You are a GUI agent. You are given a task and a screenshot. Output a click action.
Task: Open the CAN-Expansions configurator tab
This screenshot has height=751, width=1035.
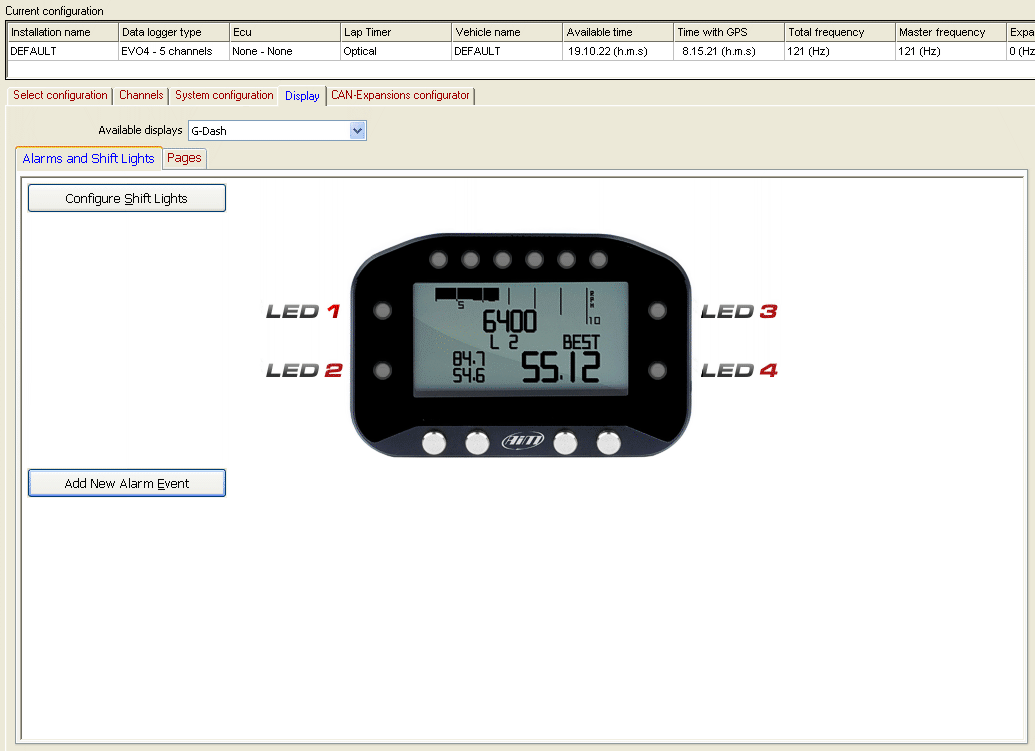coord(400,95)
